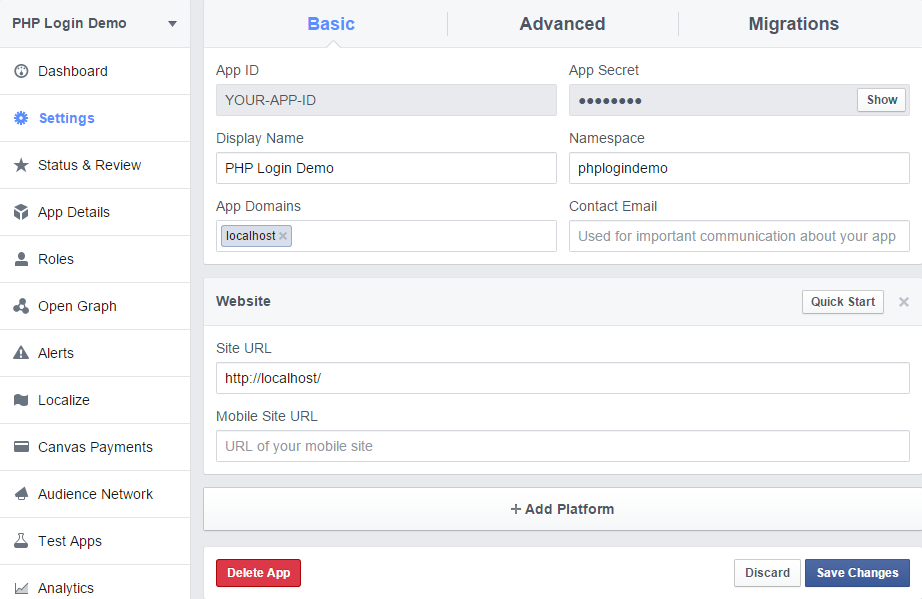
Task: Click the Canvas Payments card icon
Action: click(x=21, y=447)
